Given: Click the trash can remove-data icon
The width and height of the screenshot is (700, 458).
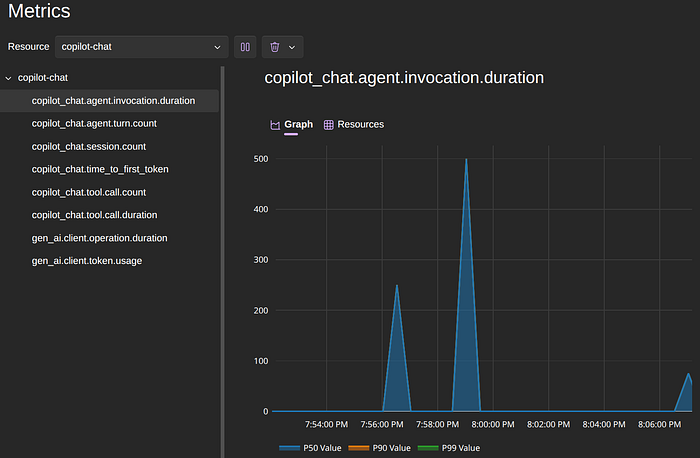Looking at the screenshot, I should coord(275,47).
